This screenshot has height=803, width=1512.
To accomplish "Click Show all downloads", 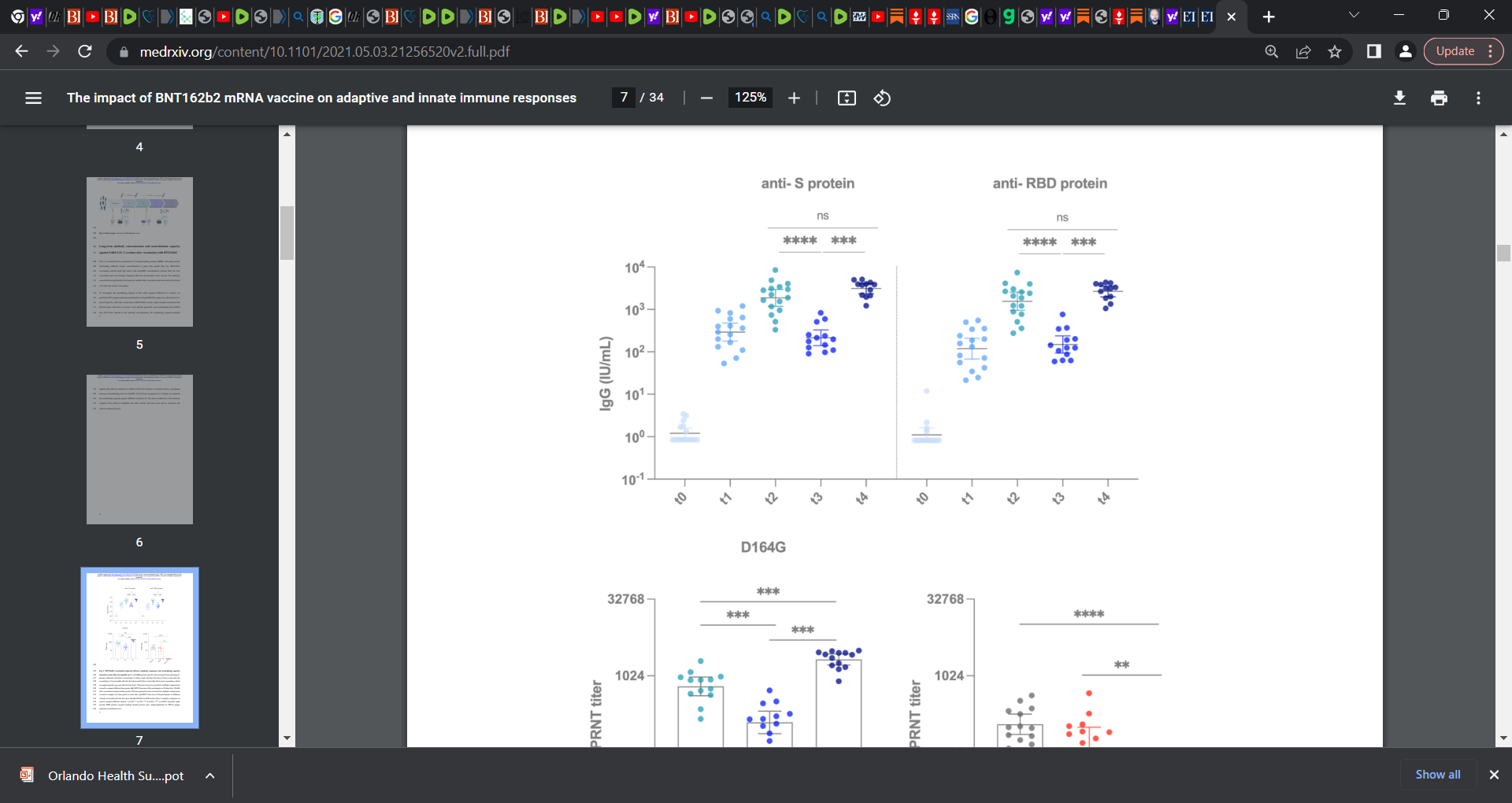I will pyautogui.click(x=1437, y=775).
